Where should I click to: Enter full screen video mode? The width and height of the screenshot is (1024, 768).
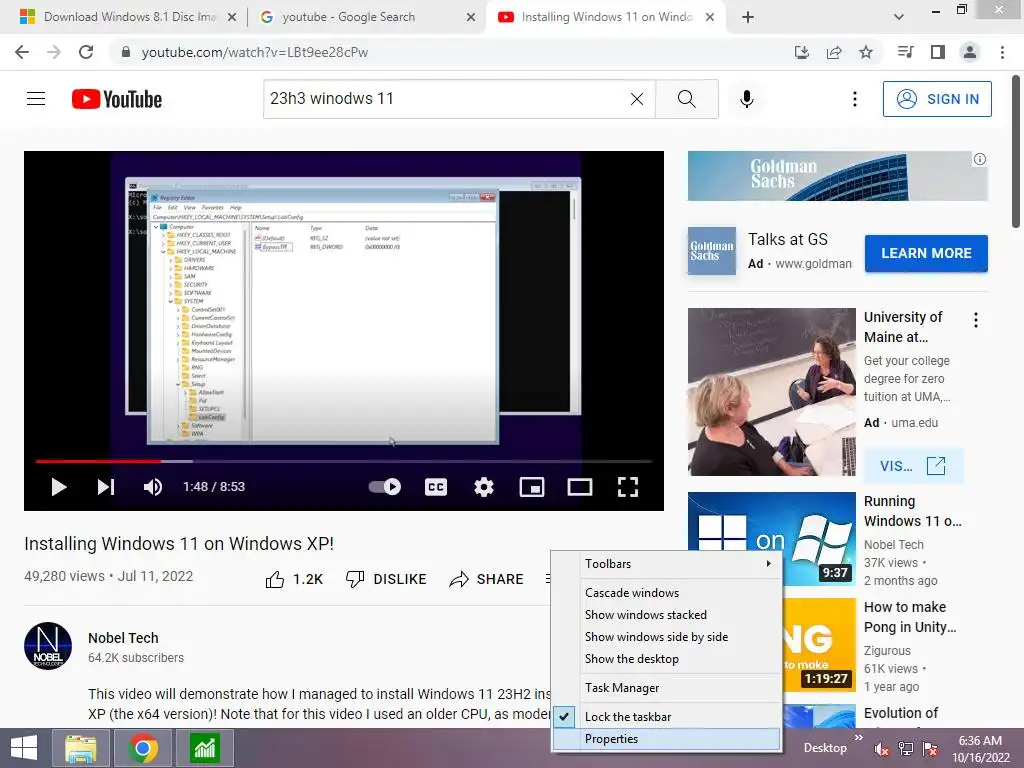point(628,487)
